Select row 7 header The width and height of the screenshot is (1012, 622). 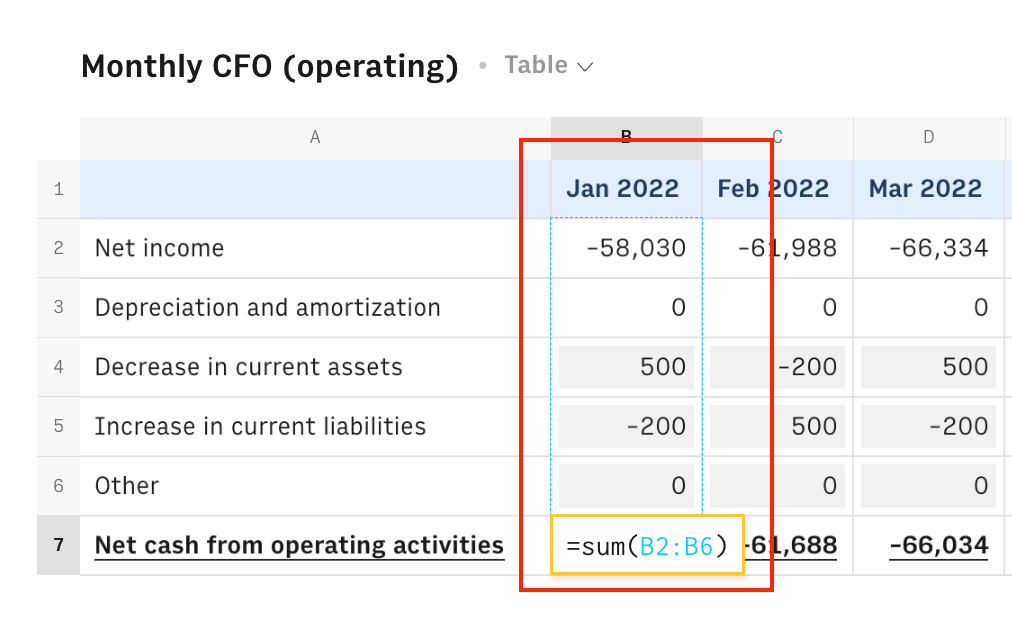coord(58,545)
